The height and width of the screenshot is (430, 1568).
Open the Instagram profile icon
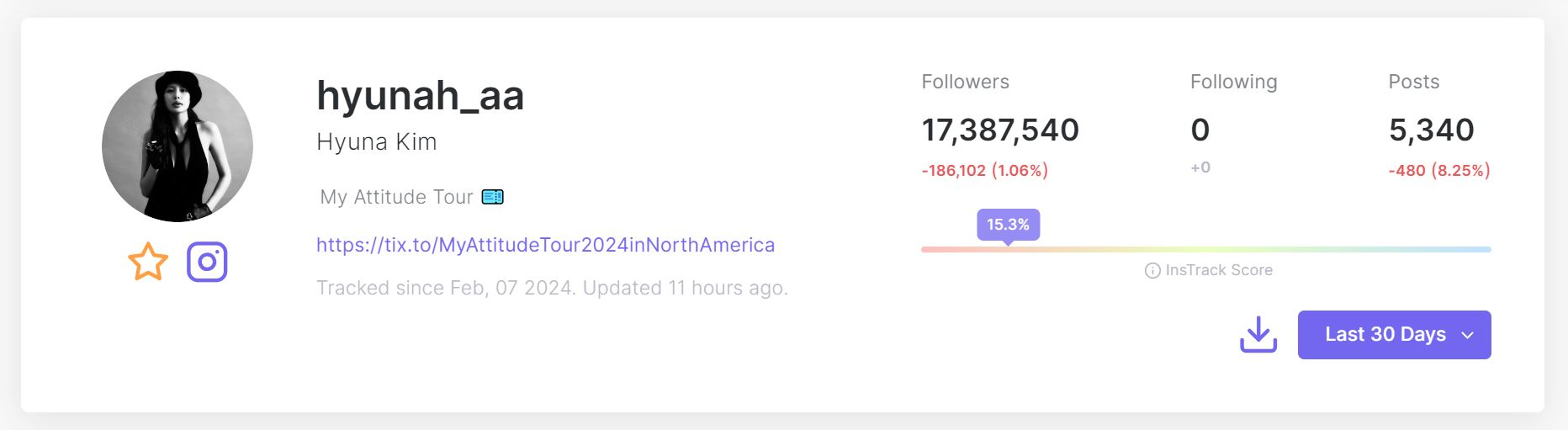click(207, 262)
